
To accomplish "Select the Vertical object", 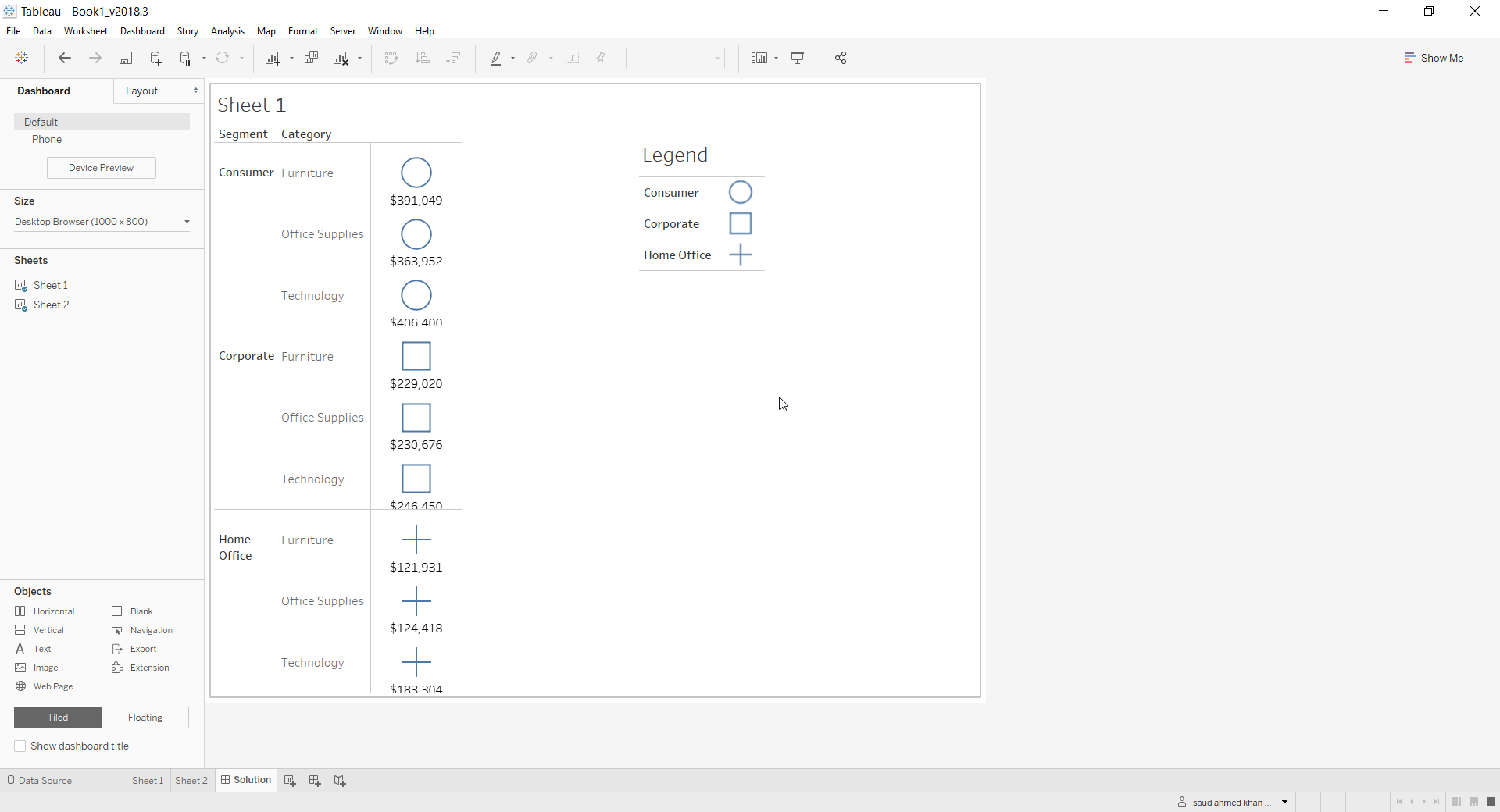I will (39, 630).
